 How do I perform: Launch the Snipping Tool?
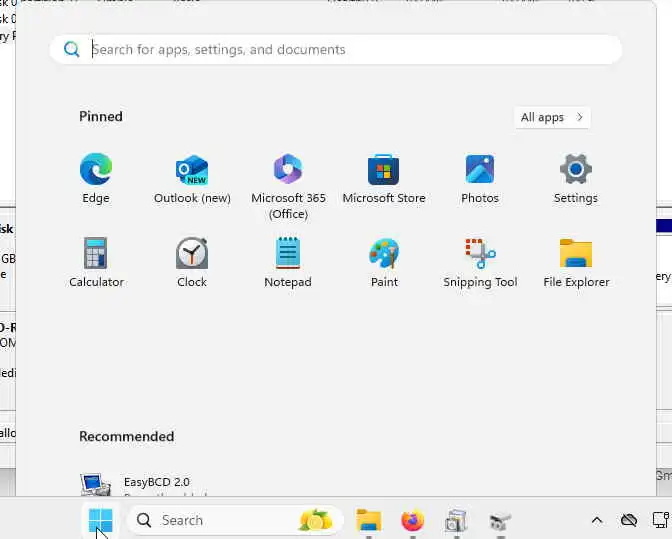click(480, 262)
